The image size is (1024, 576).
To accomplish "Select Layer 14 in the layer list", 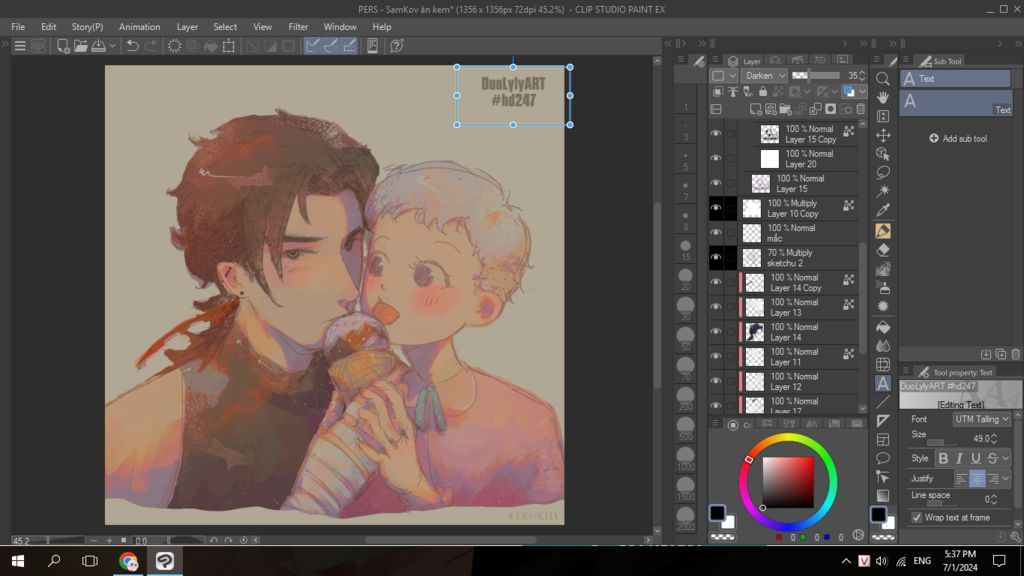I will (799, 332).
